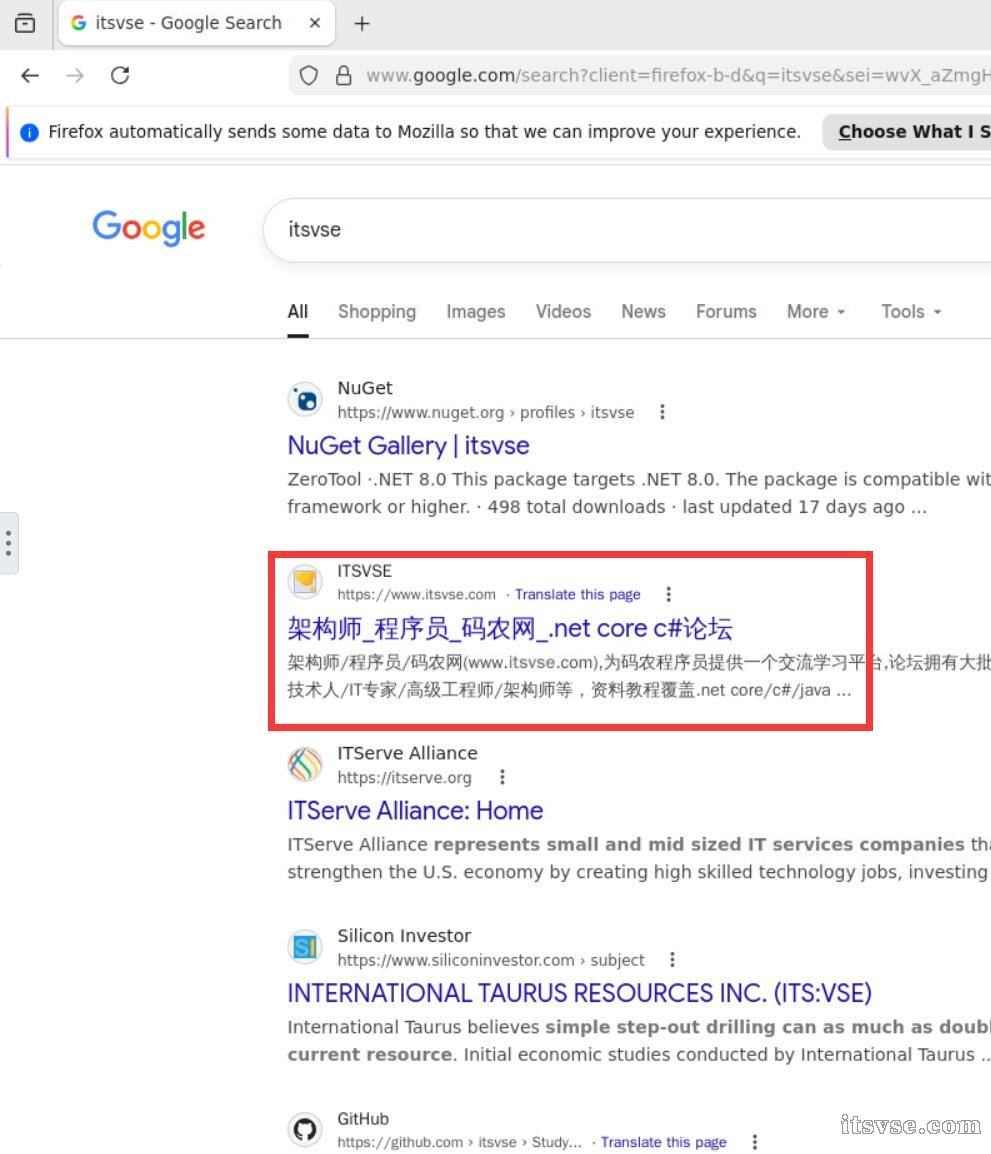
Task: Open the 架构师_程序员_码农网 result title
Action: (x=510, y=629)
